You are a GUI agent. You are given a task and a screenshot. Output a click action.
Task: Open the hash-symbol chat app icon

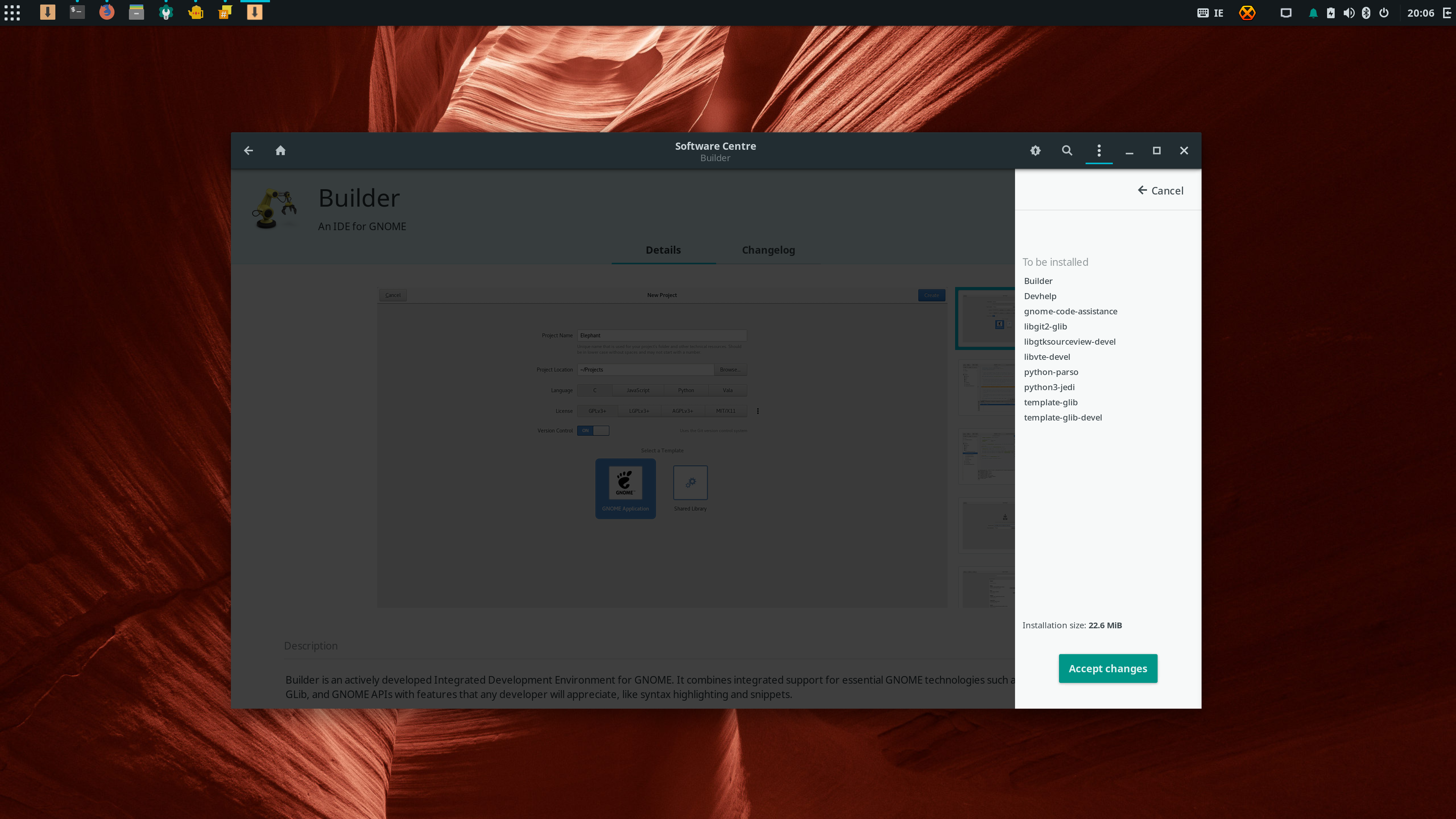225,13
